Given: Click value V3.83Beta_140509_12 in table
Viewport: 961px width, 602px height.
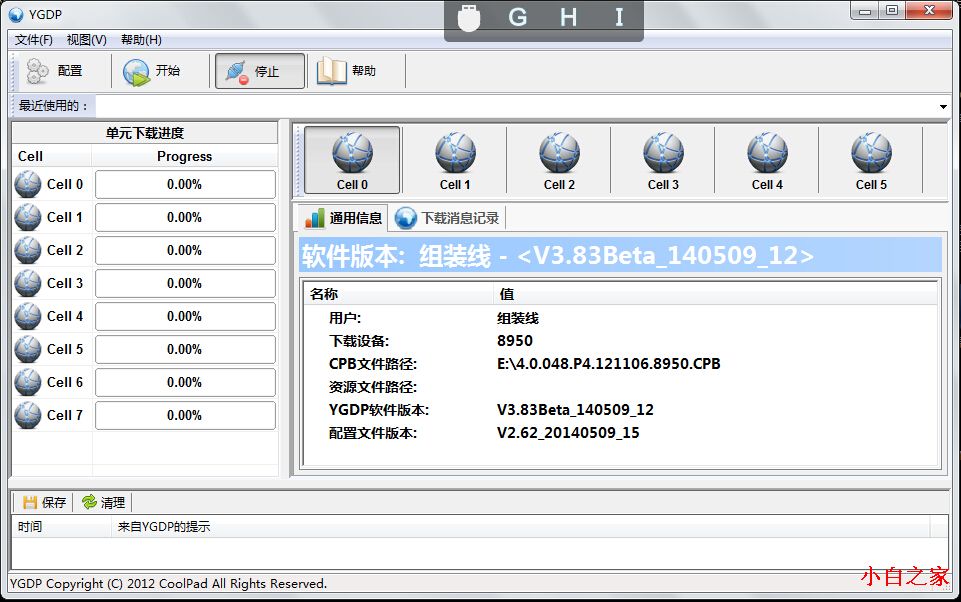Looking at the screenshot, I should click(575, 410).
